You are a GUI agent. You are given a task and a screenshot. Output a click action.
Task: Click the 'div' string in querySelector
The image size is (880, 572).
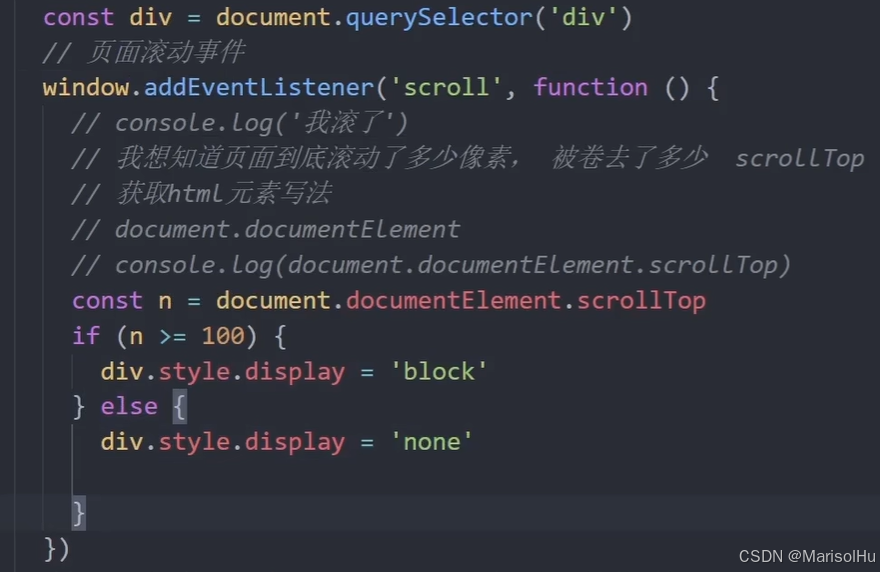pyautogui.click(x=584, y=17)
